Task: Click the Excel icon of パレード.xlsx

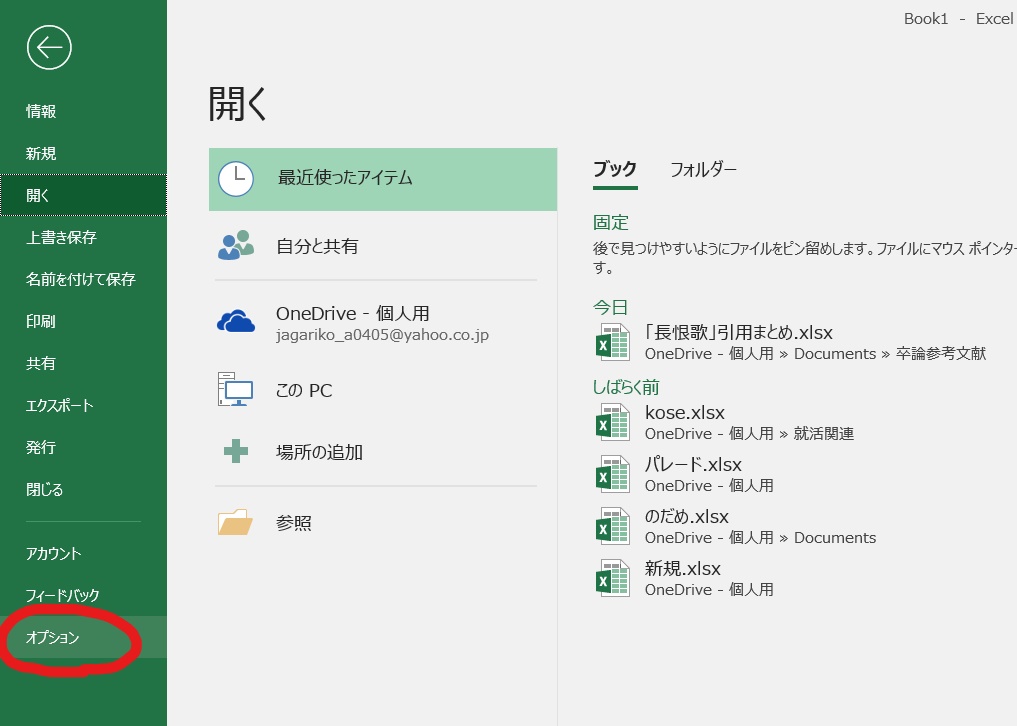Action: 613,474
